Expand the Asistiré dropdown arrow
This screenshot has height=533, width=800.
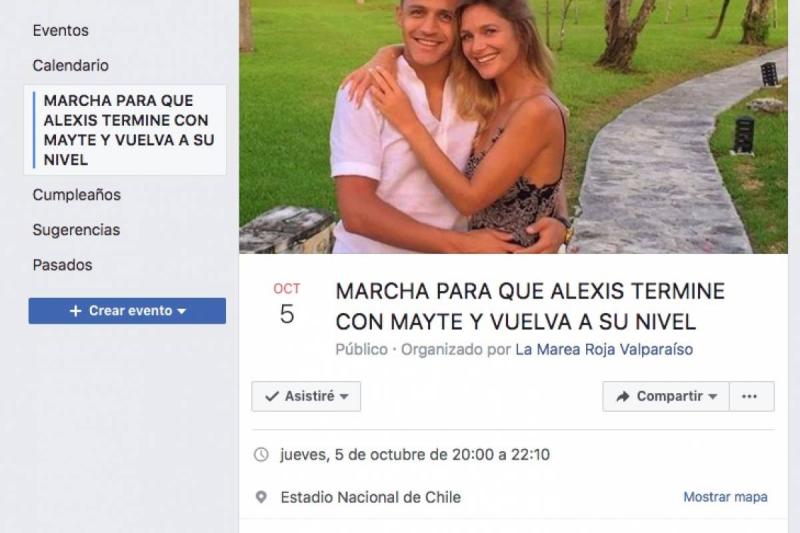[344, 397]
